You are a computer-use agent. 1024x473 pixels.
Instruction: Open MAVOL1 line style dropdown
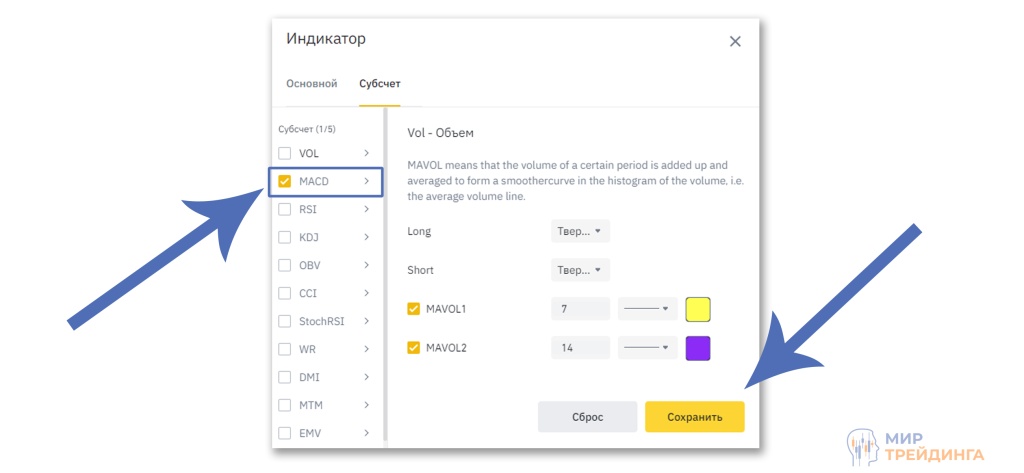point(646,309)
